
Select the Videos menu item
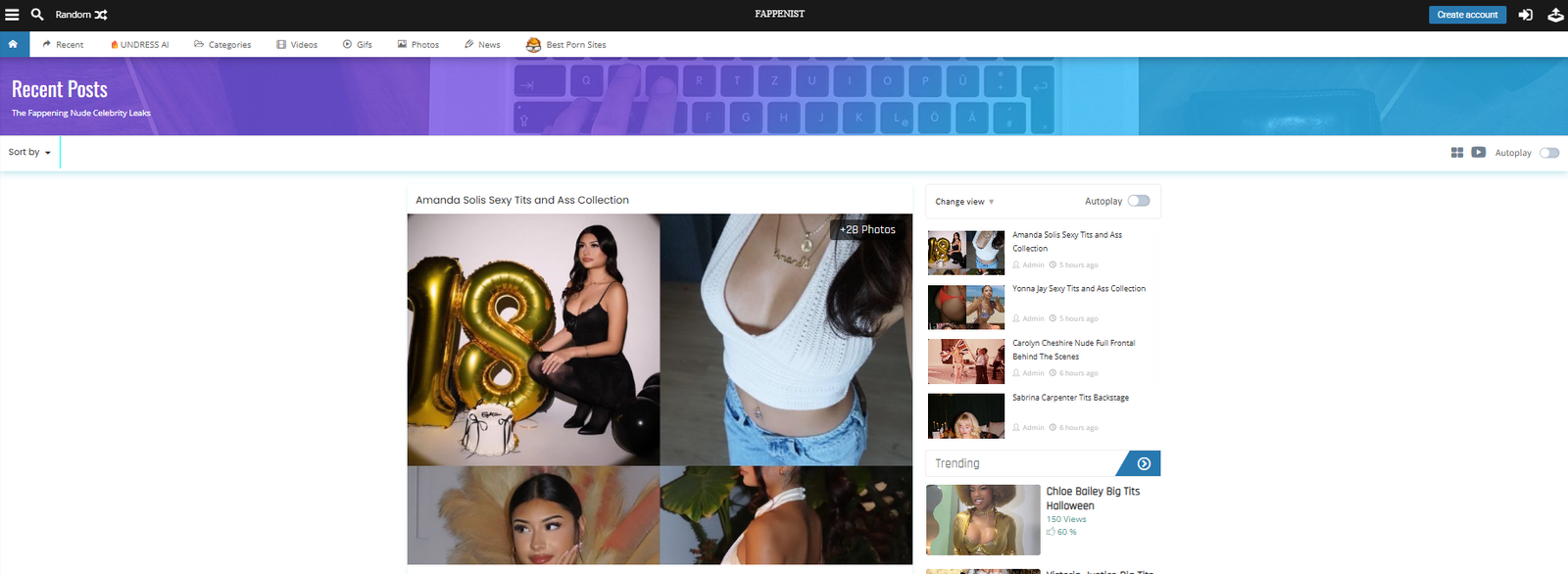(297, 45)
